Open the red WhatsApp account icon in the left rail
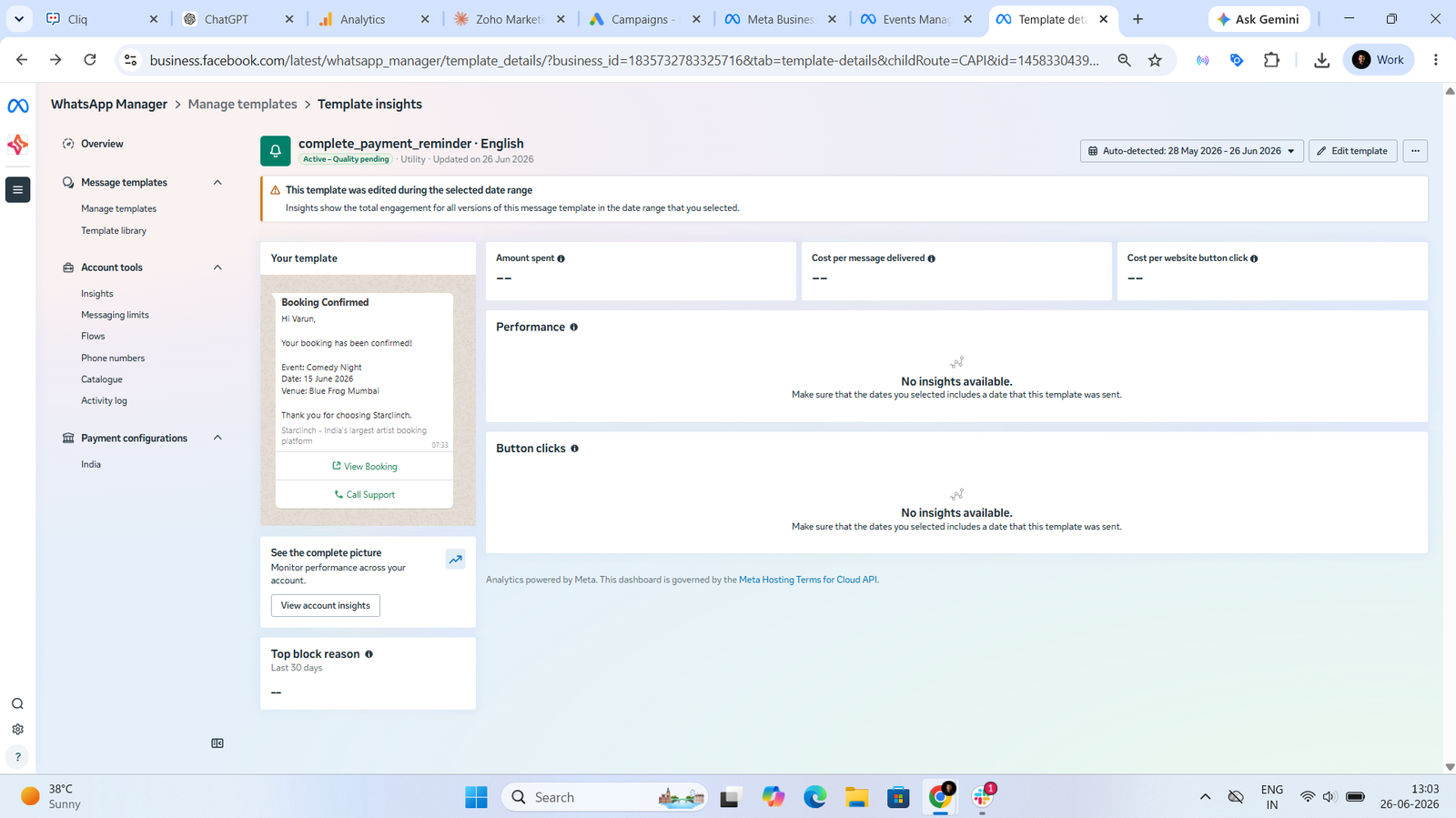Screen dimensions: 1456x818 tap(17, 145)
